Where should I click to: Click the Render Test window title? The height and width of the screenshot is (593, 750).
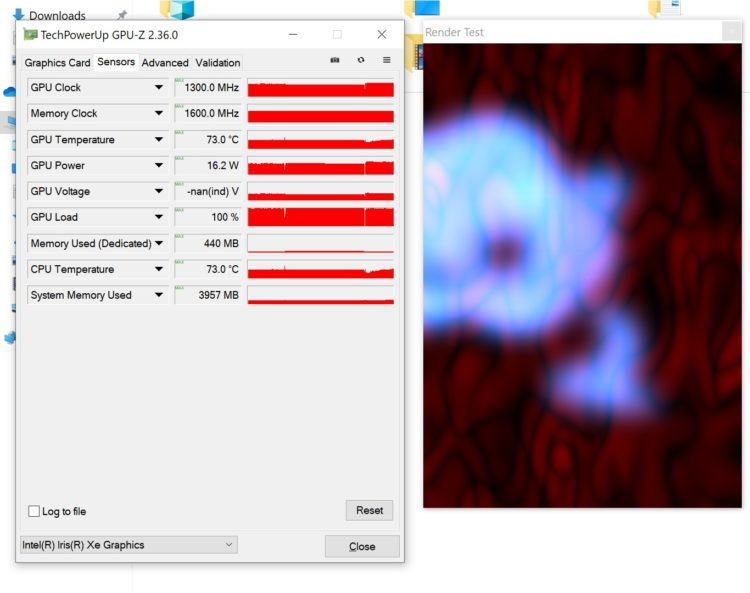(x=454, y=32)
